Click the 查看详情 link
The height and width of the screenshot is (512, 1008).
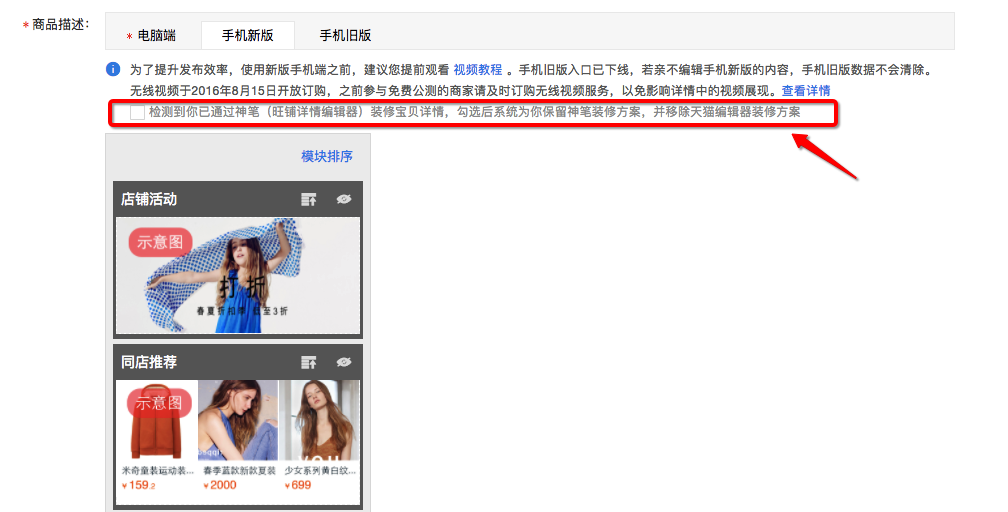[806, 91]
